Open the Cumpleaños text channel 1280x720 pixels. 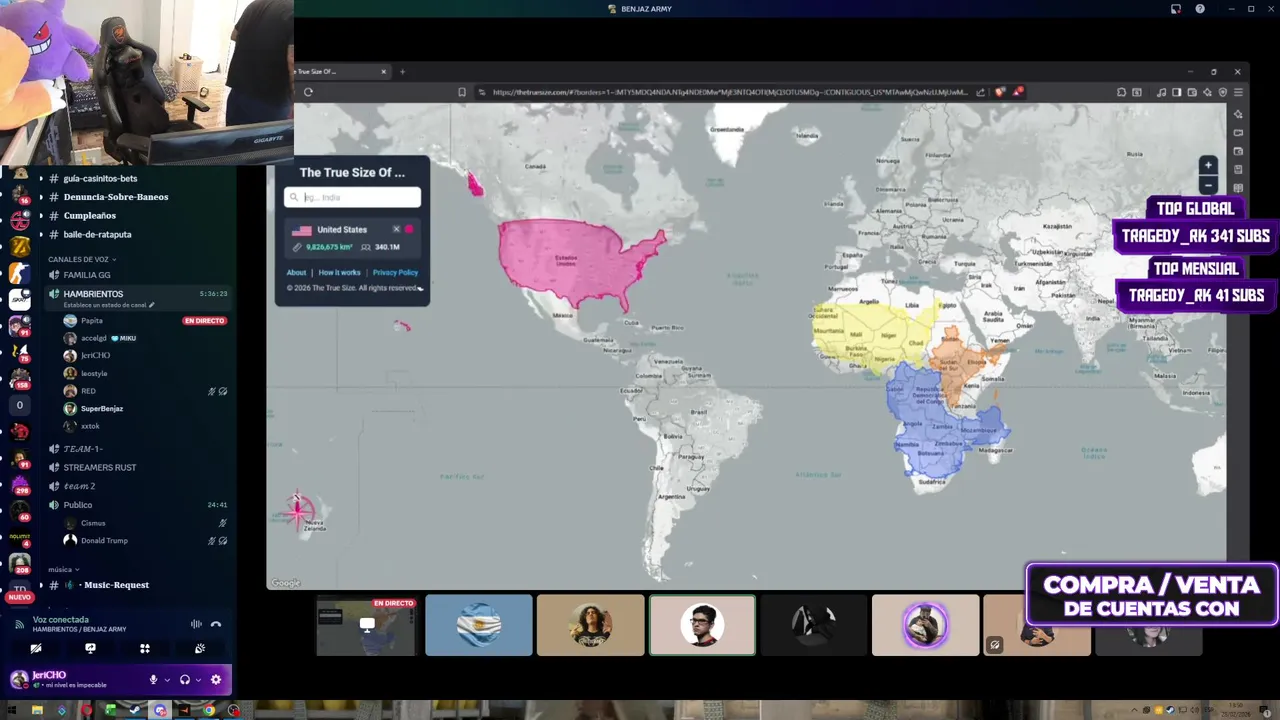[90, 216]
